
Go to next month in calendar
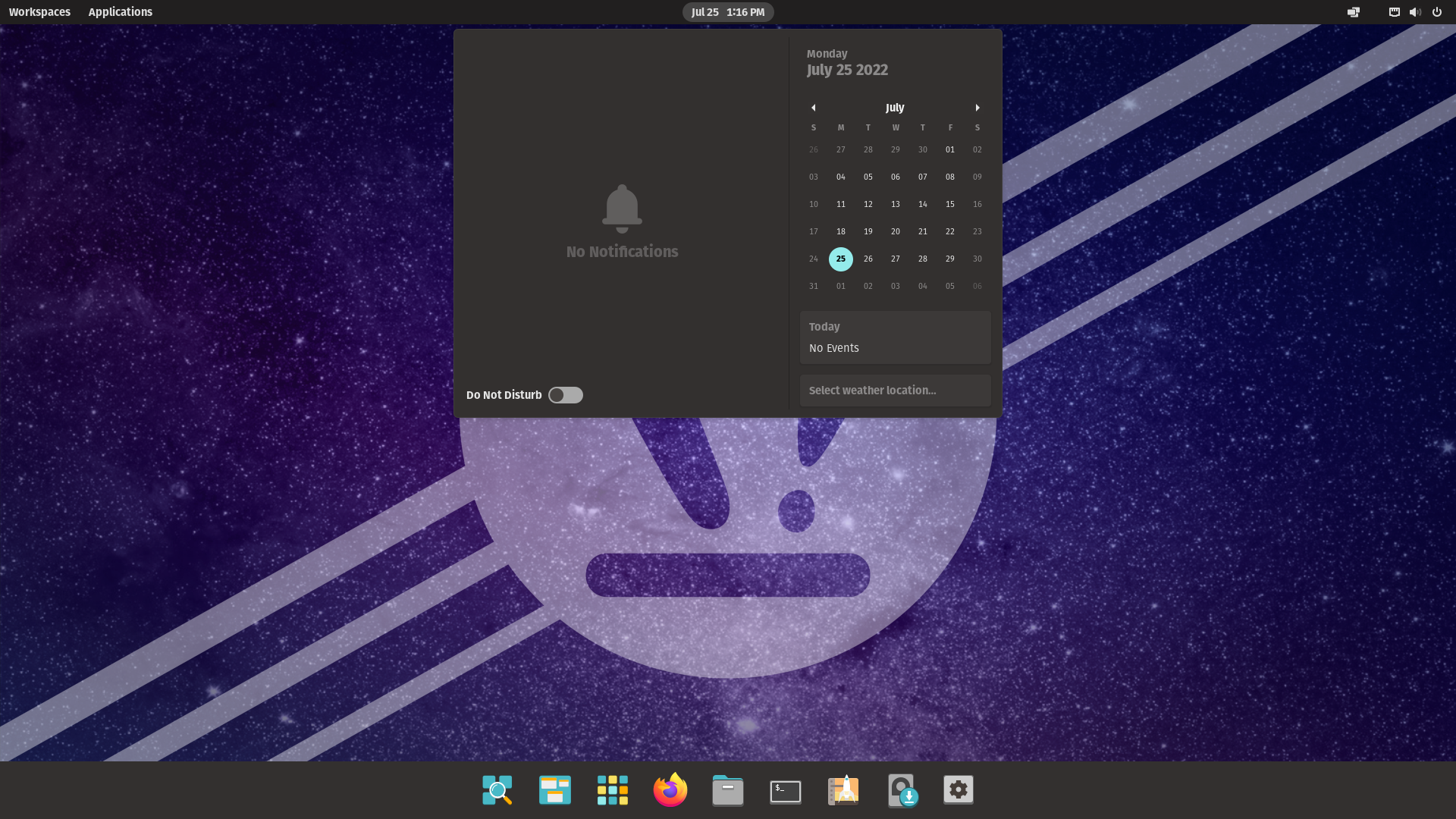[x=977, y=108]
